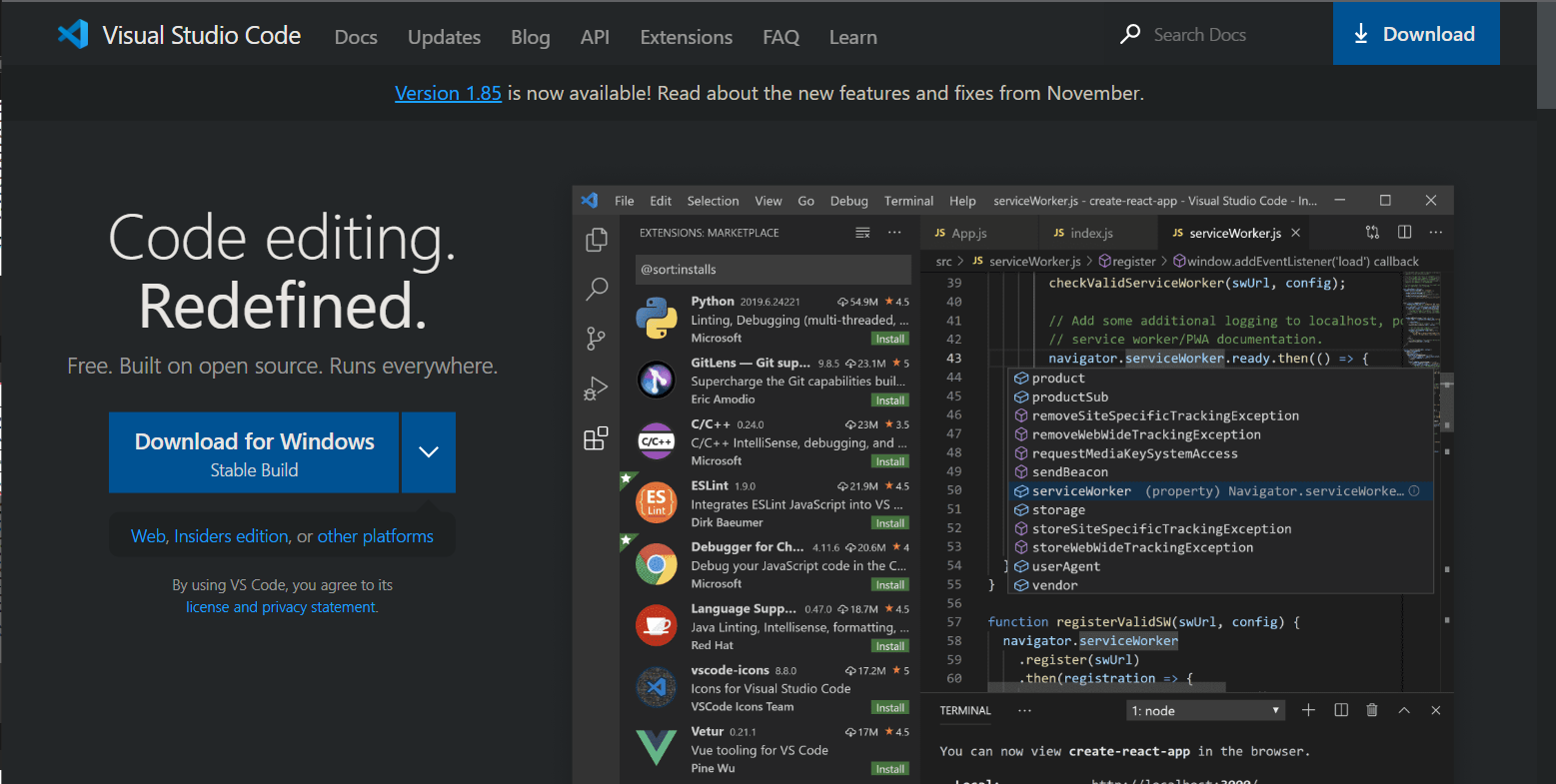Image resolution: width=1556 pixels, height=784 pixels.
Task: Open the other platforms link
Action: click(376, 536)
